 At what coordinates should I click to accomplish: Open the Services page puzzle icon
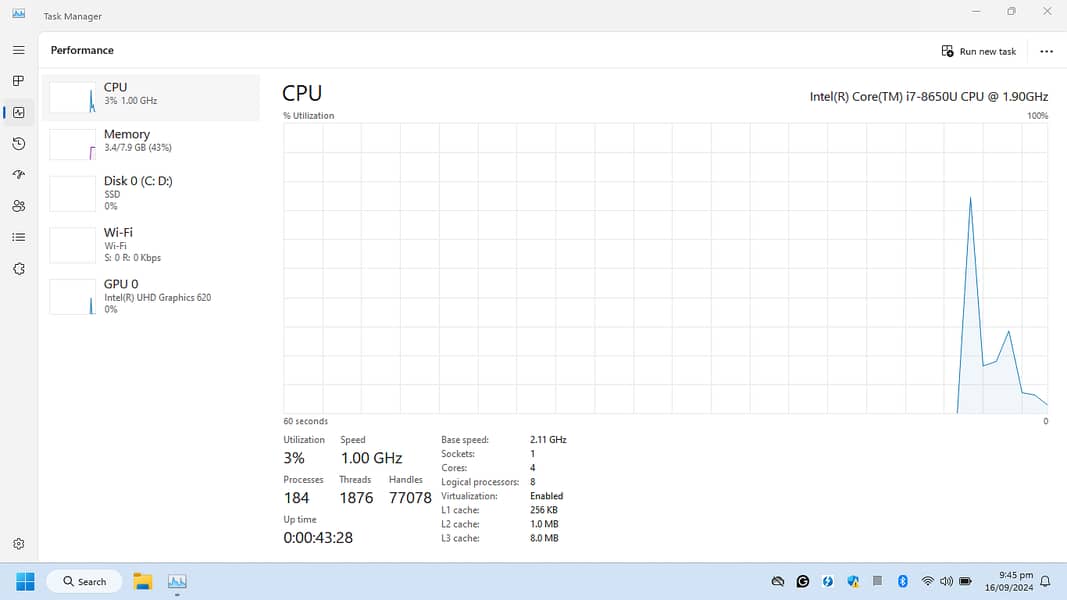[18, 269]
